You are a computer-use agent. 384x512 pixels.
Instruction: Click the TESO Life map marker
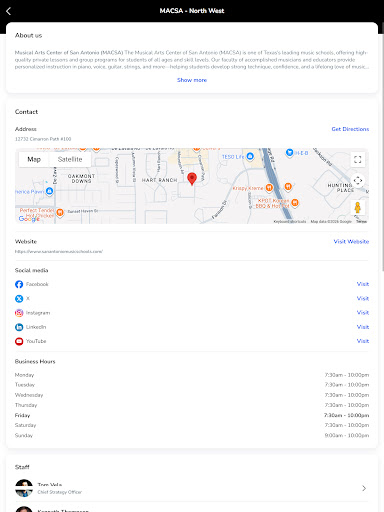(x=250, y=156)
